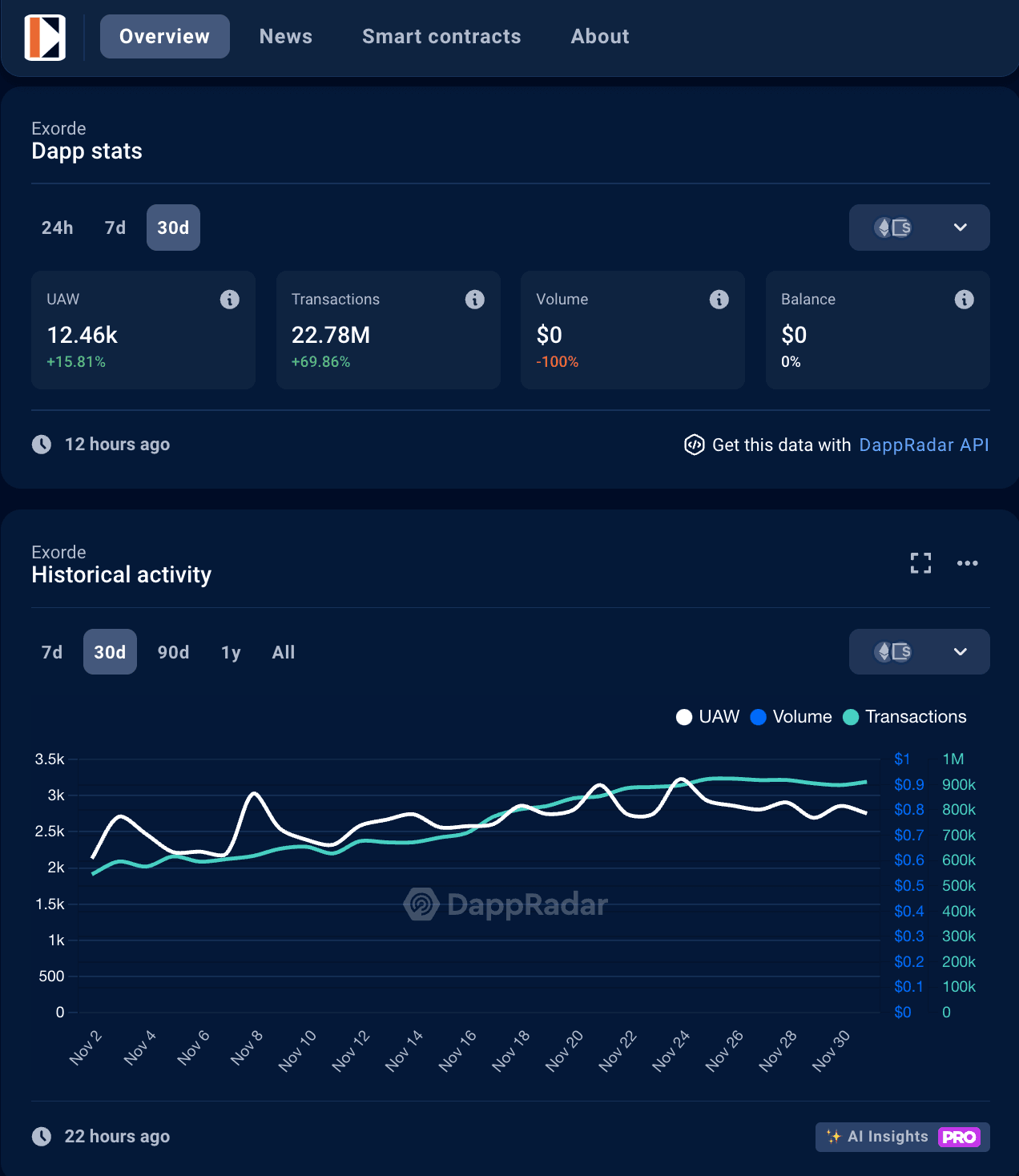Click the UAW info icon
Image resolution: width=1019 pixels, height=1176 pixels.
click(230, 300)
